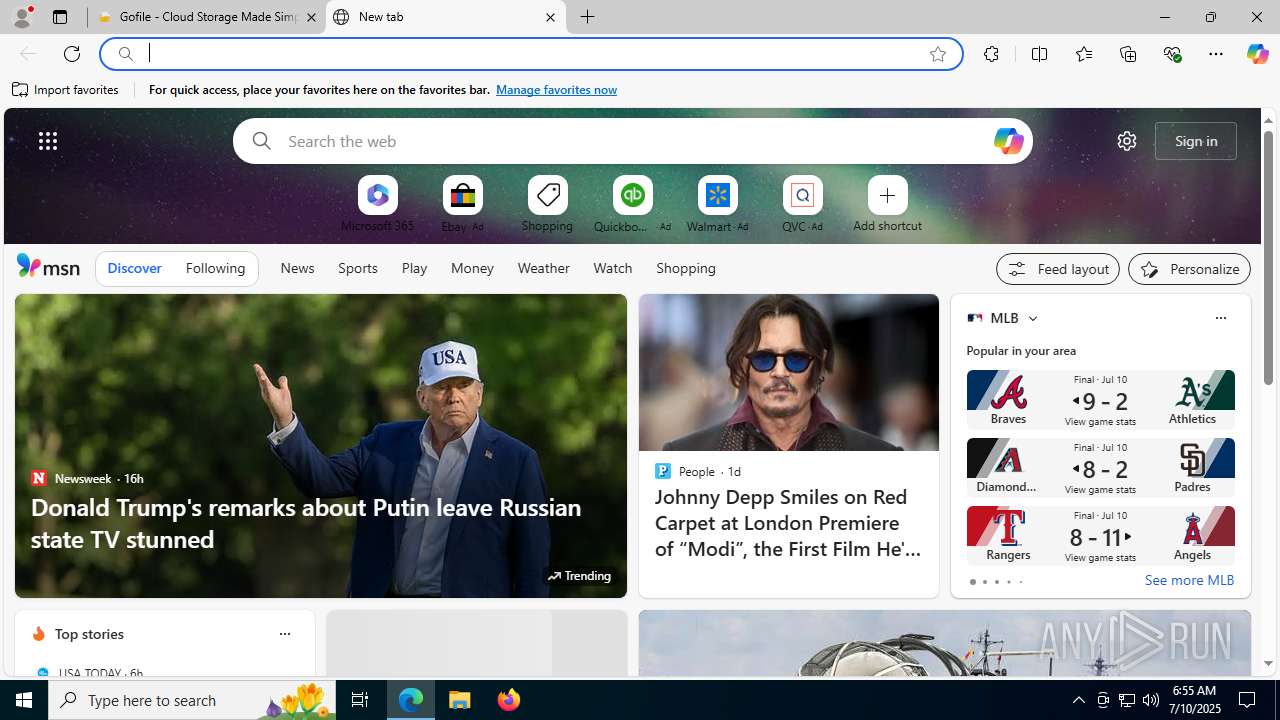1280x720 pixels.
Task: Select fourth MLB card page dot
Action: click(1008, 582)
